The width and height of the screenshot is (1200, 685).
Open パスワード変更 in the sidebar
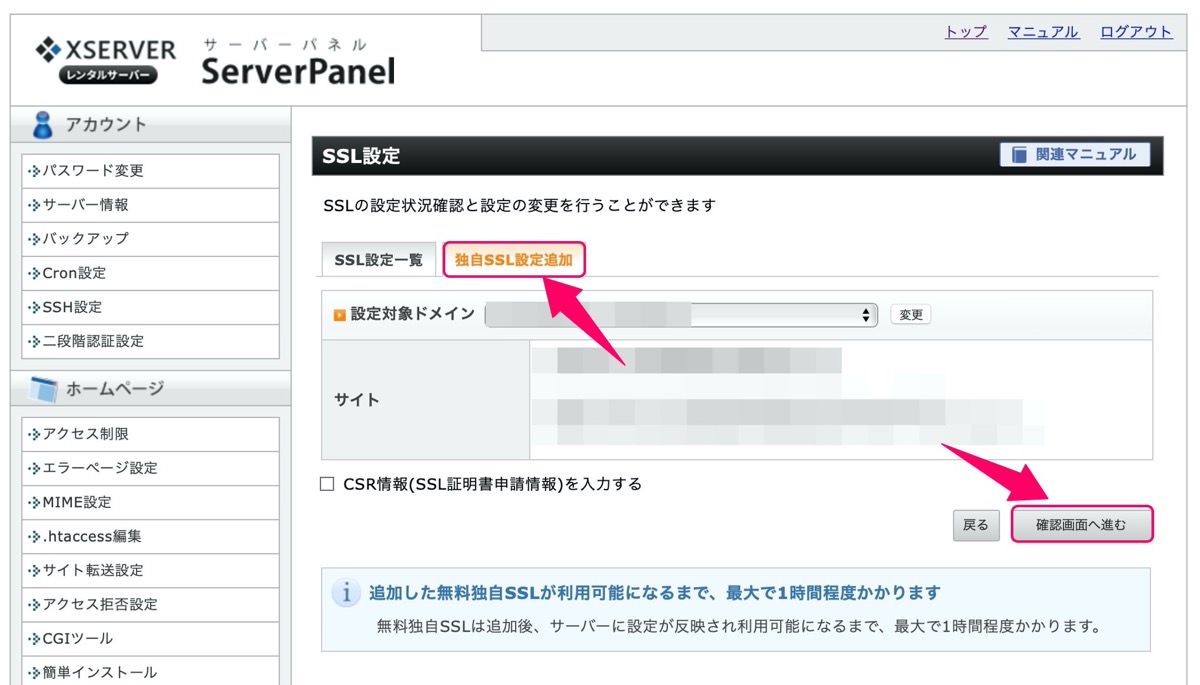pyautogui.click(x=150, y=171)
